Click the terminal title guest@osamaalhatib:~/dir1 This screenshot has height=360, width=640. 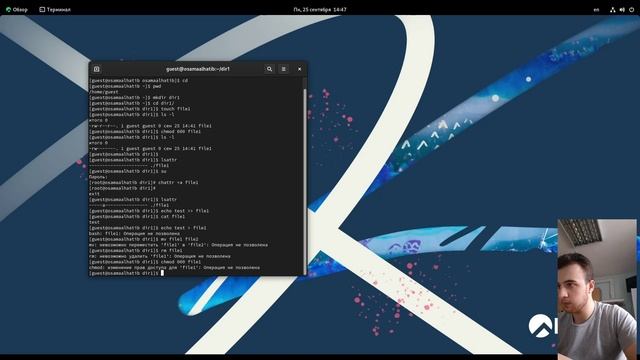pos(198,69)
